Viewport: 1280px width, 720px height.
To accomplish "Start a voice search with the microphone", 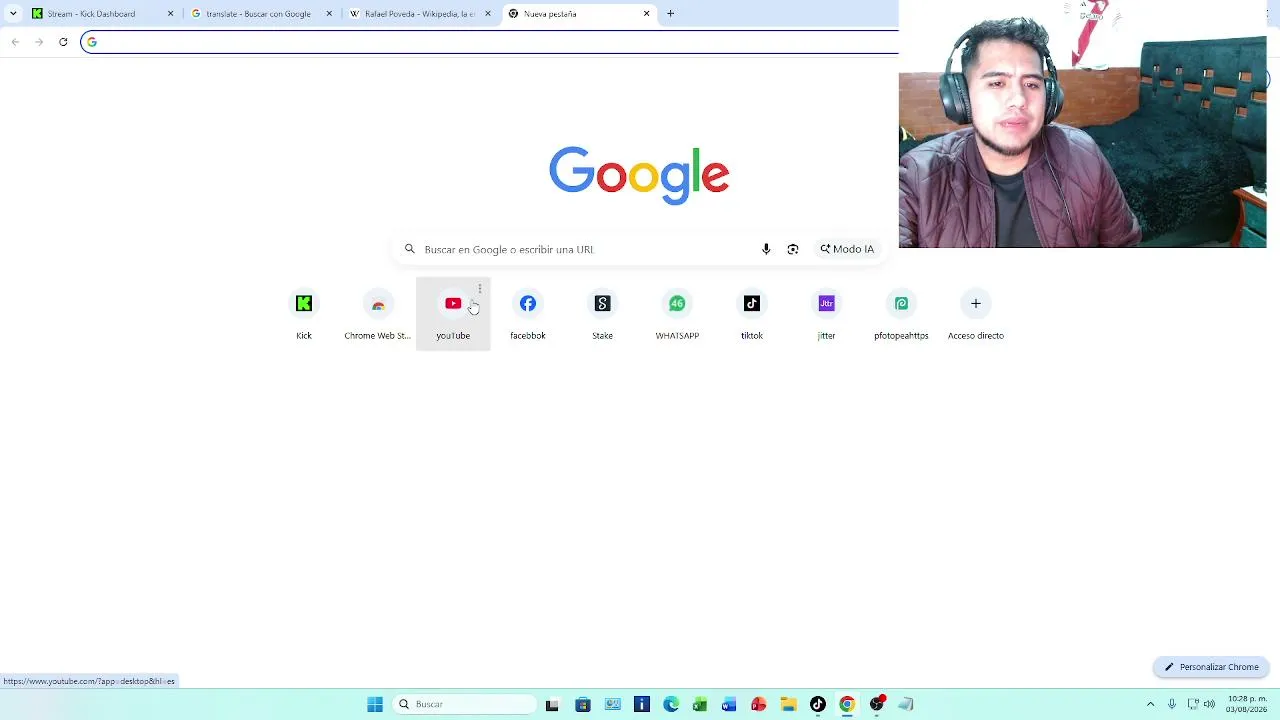I will [x=766, y=249].
